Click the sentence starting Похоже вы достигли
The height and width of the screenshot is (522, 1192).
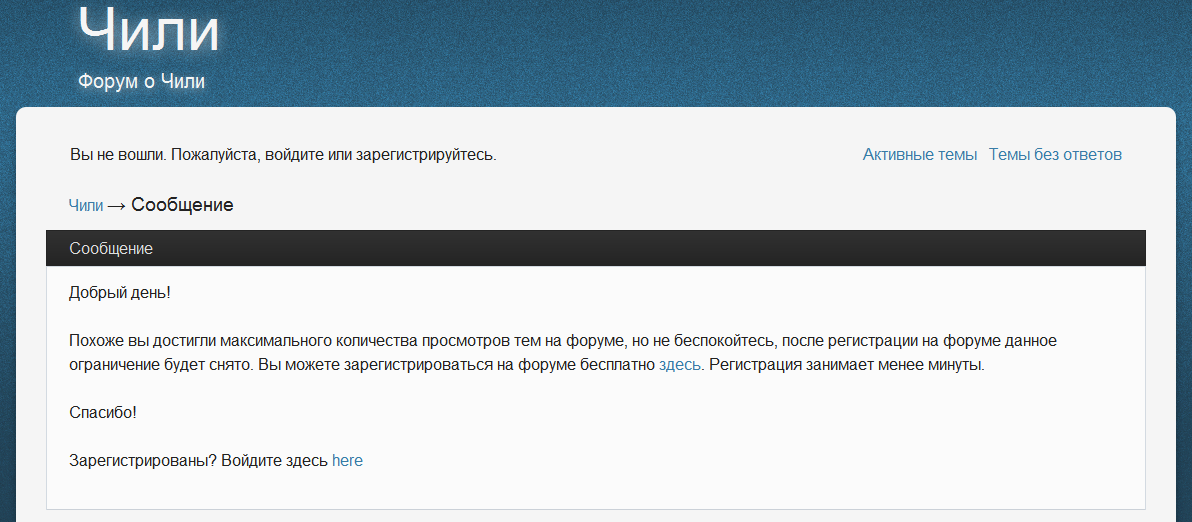(x=563, y=353)
